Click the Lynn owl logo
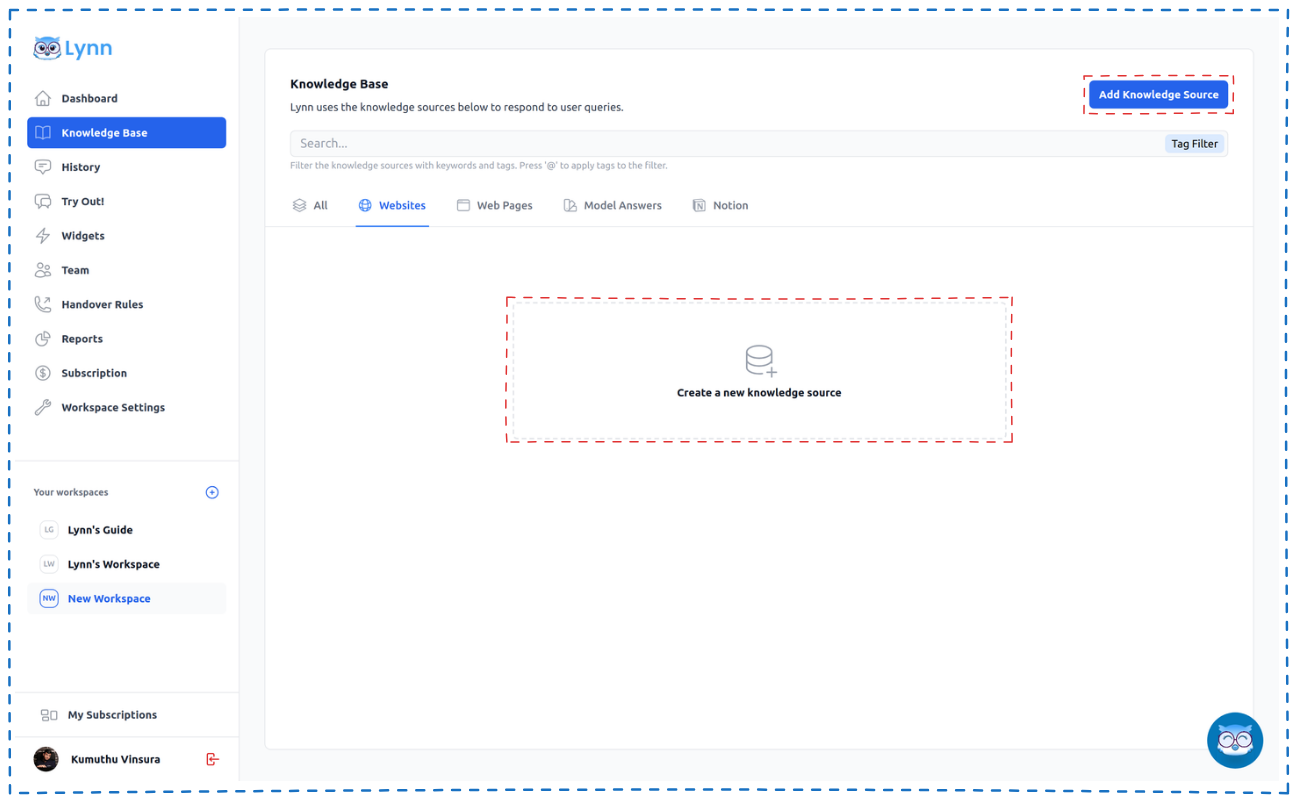Image resolution: width=1297 pixels, height=803 pixels. point(47,48)
